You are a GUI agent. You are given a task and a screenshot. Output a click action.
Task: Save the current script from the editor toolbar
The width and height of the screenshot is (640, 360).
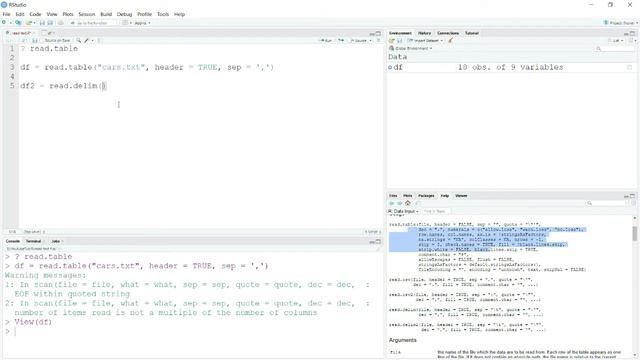point(35,40)
